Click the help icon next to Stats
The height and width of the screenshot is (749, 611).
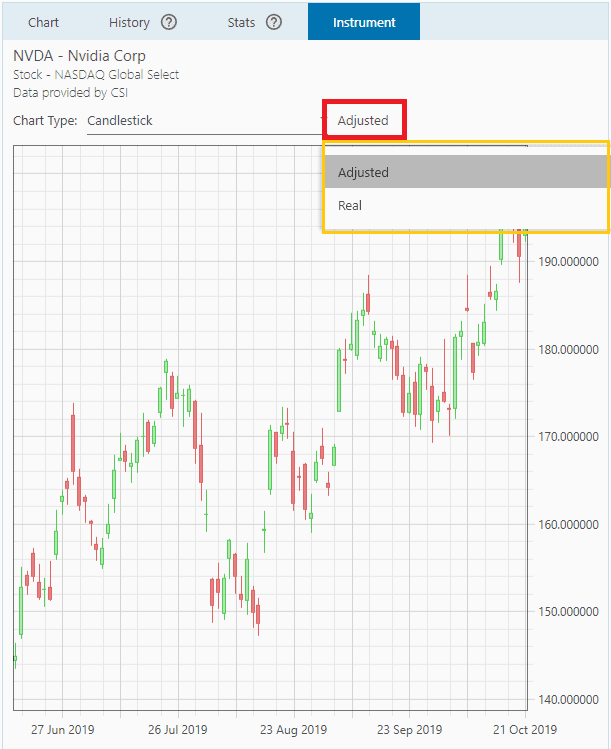274,22
